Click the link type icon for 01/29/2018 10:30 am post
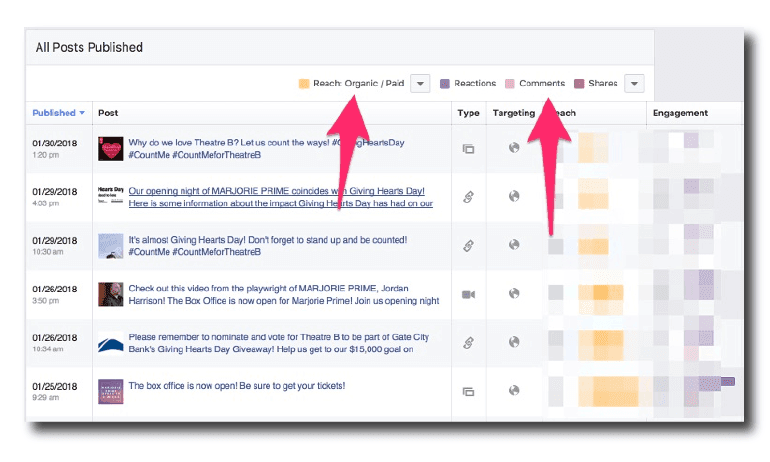This screenshot has height=462, width=770. coord(468,245)
